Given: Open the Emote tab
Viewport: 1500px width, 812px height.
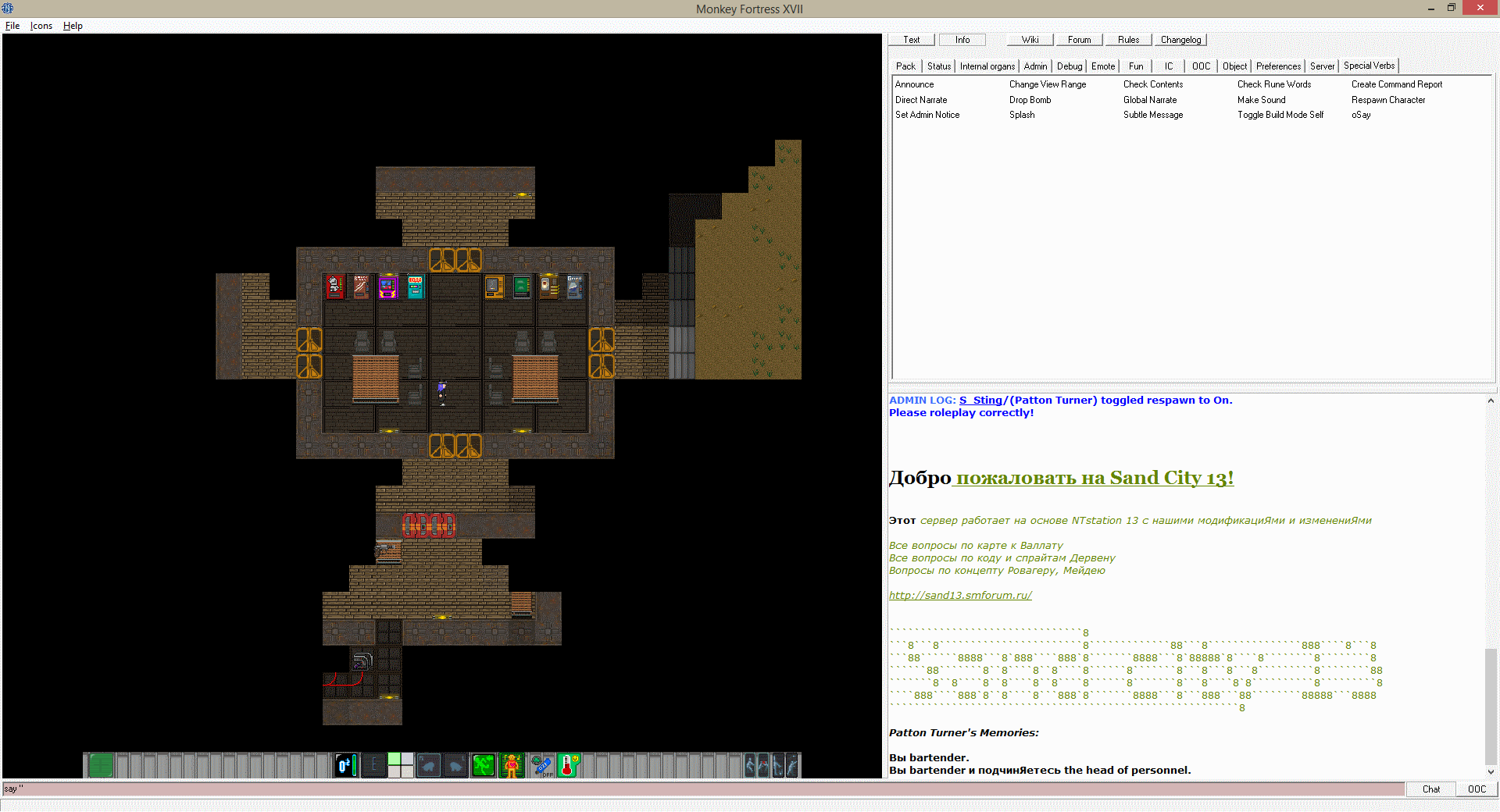Looking at the screenshot, I should [x=1103, y=66].
